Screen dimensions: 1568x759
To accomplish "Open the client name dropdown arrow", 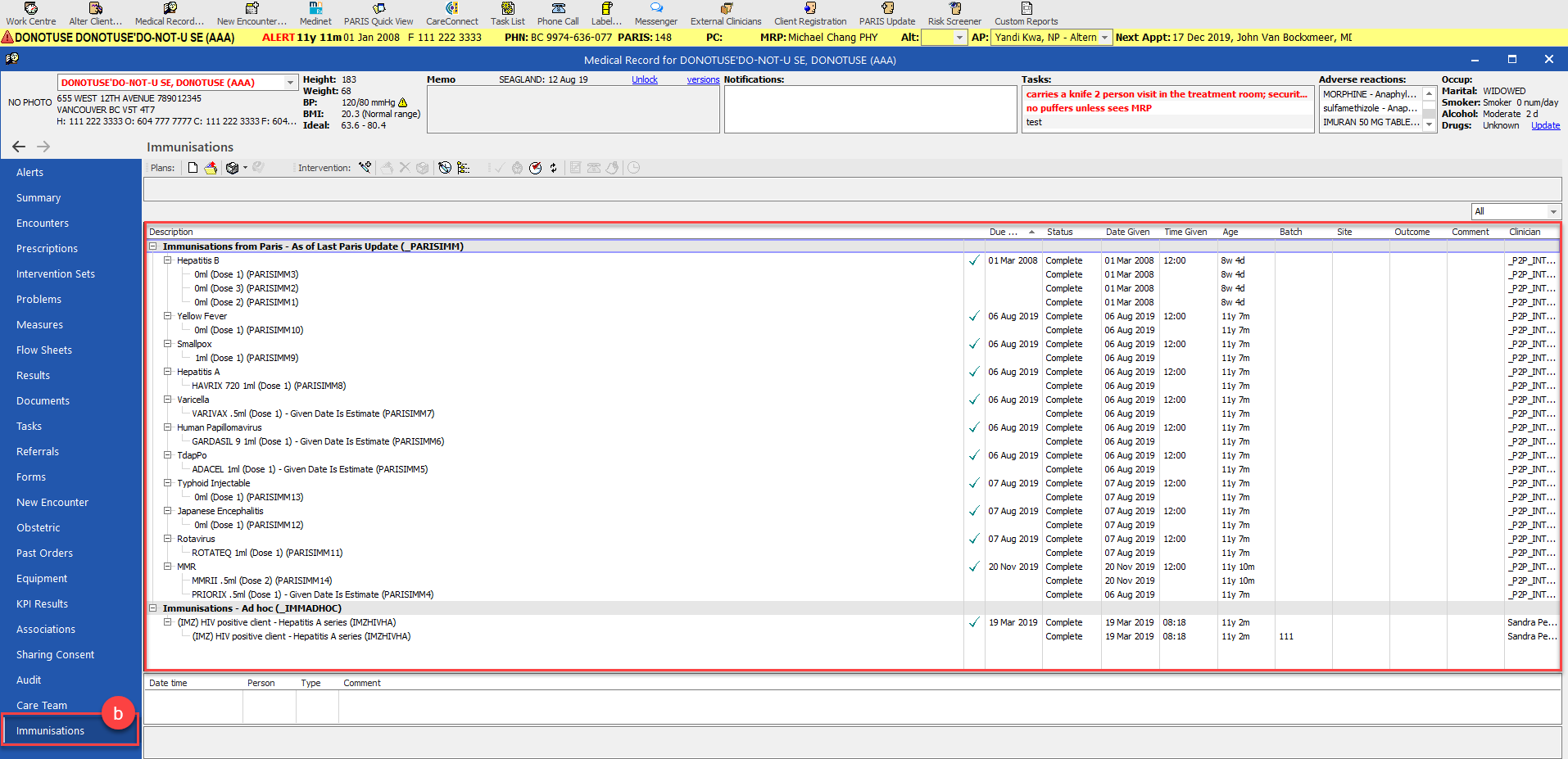I will point(290,83).
